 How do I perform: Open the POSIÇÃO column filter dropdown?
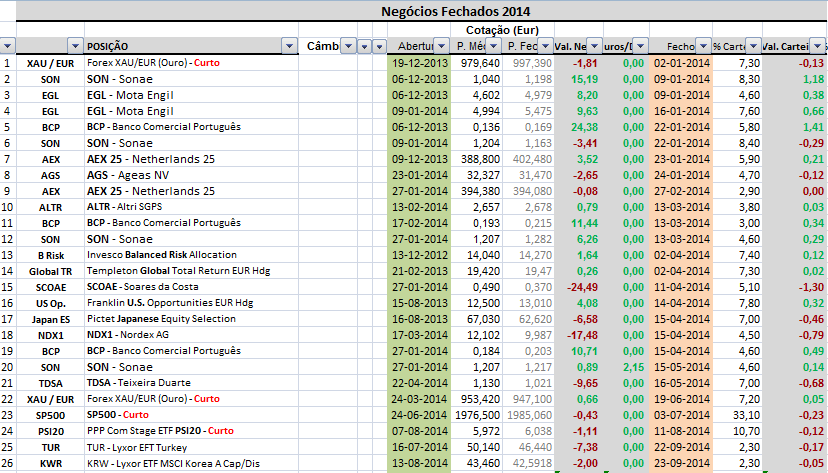click(289, 46)
